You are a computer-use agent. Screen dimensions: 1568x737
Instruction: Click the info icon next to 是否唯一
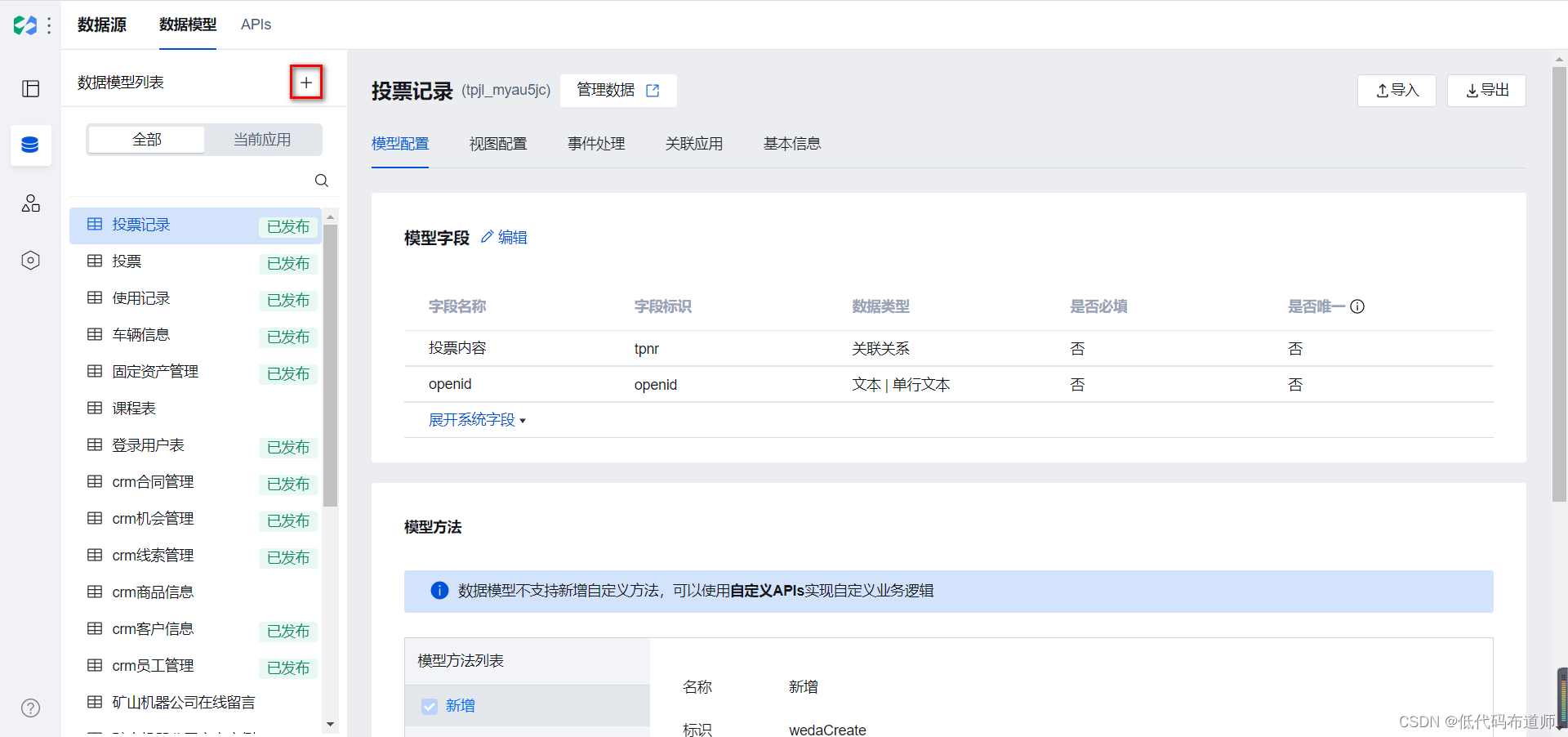pyautogui.click(x=1357, y=306)
